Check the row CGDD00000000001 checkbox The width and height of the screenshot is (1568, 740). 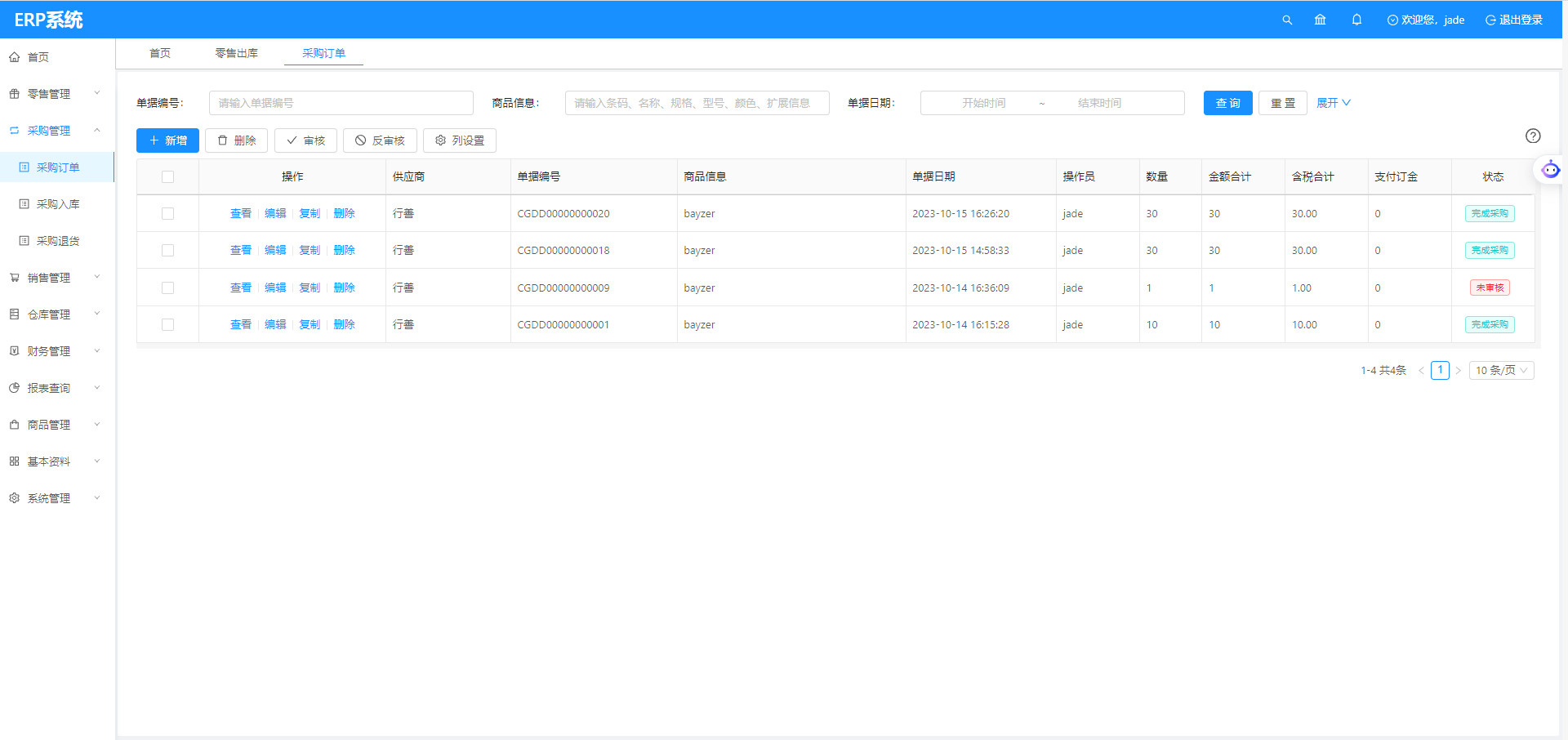tap(167, 324)
